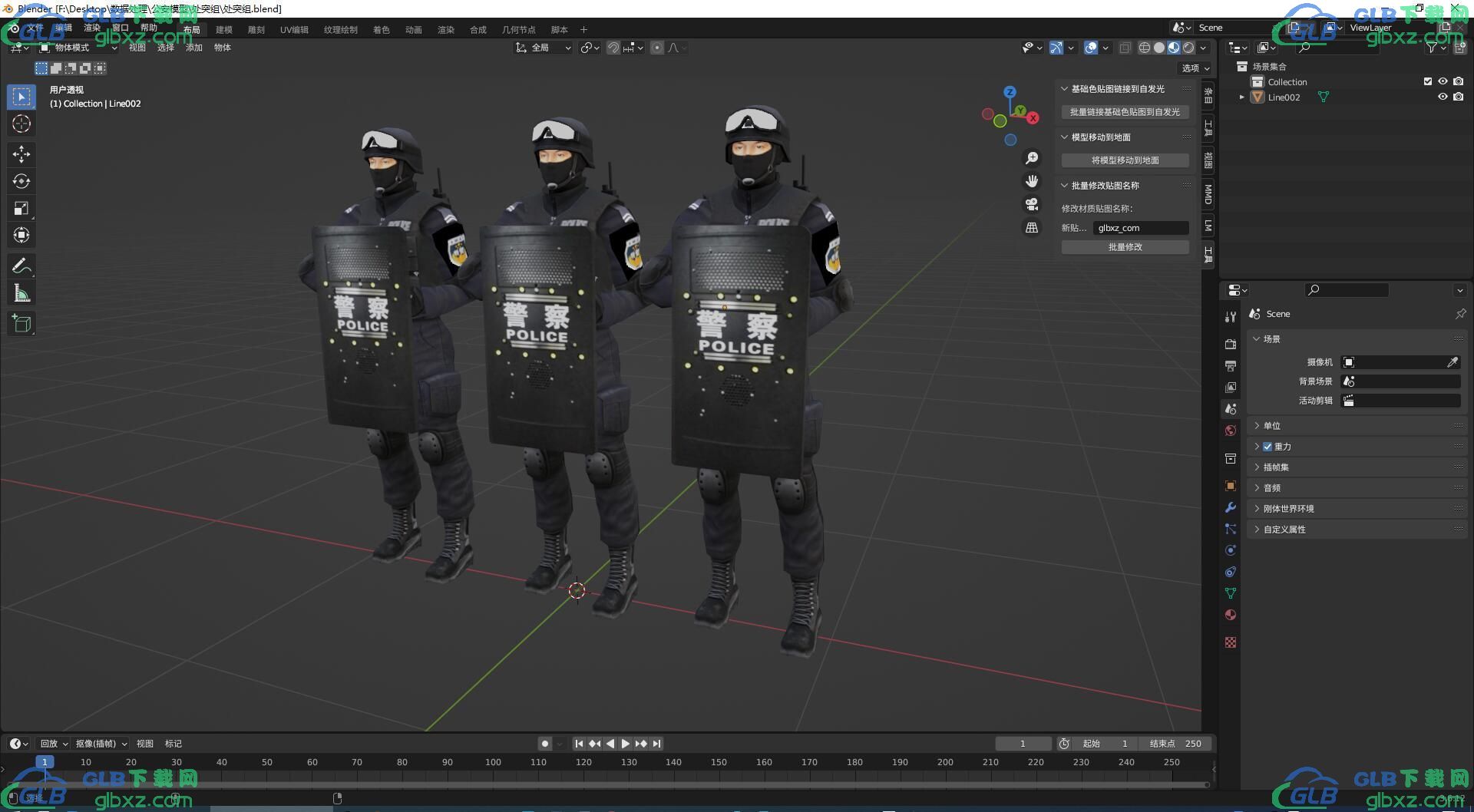
Task: Activate the Annotate pencil tool
Action: point(21,266)
